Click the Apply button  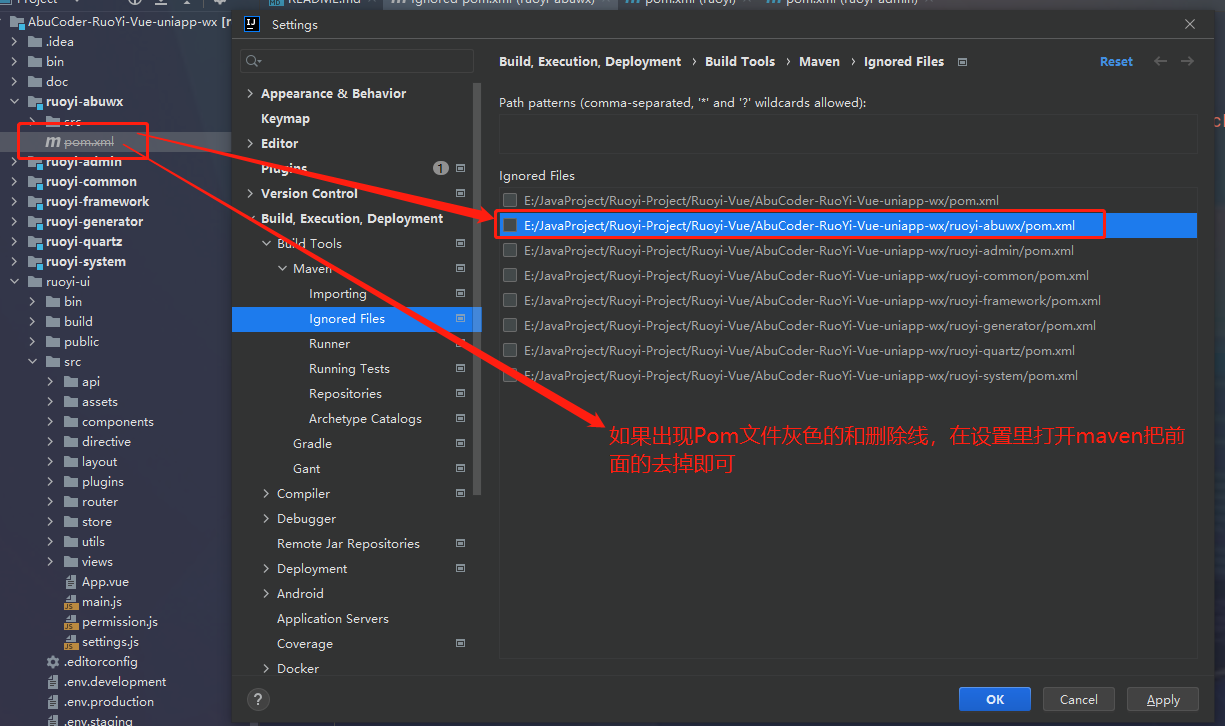pos(1163,700)
